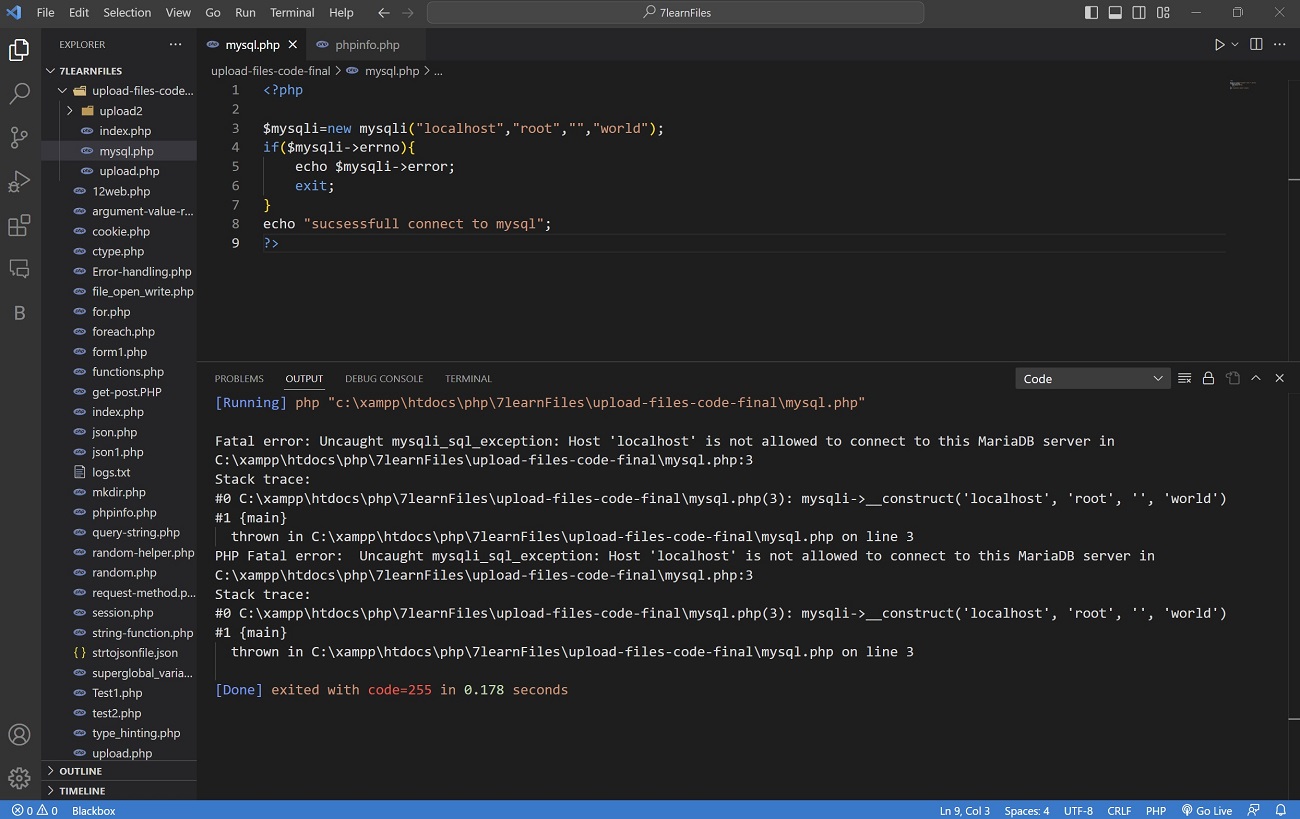The height and width of the screenshot is (819, 1300).
Task: Open the Blackbox 'B' icon in activity bar
Action: coord(19,313)
